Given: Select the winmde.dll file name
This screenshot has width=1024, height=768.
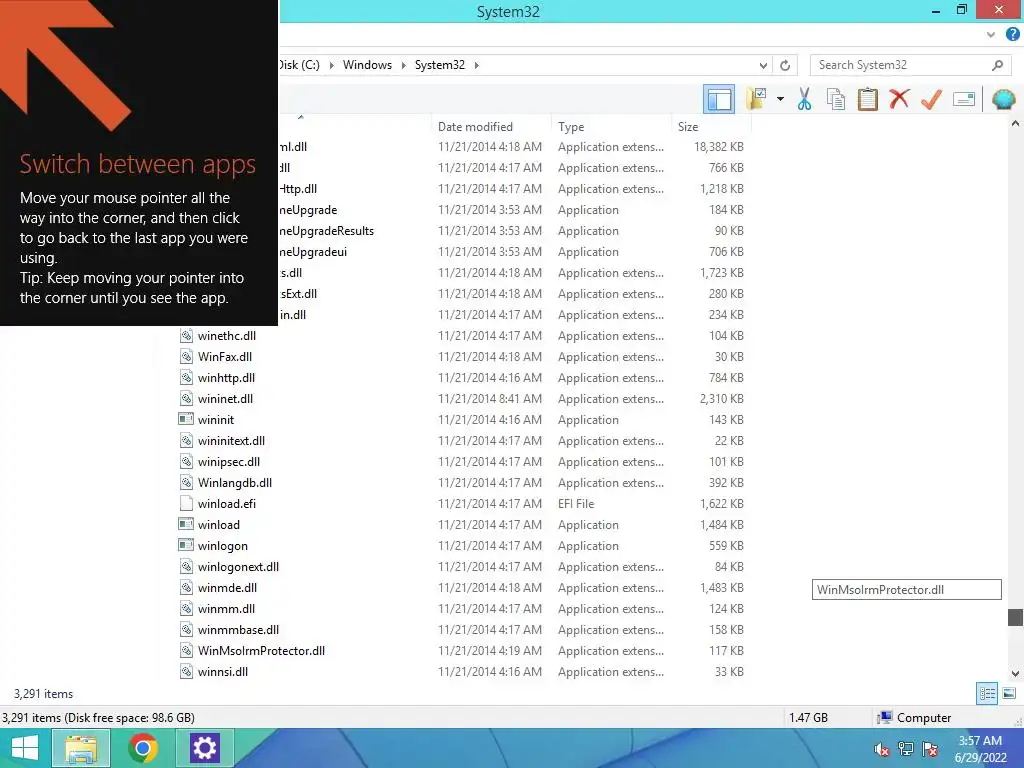Looking at the screenshot, I should click(x=227, y=588).
